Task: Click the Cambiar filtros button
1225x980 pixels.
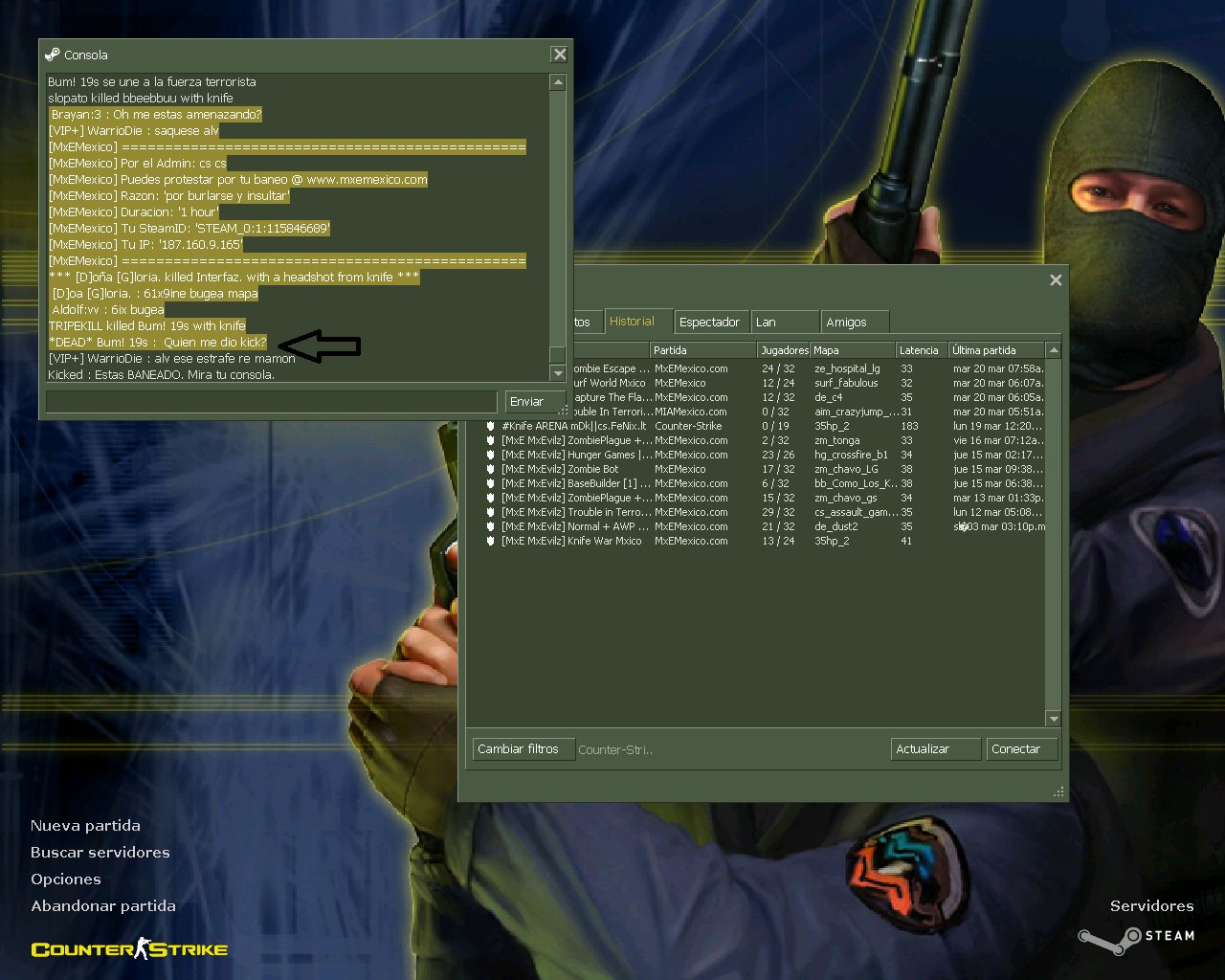Action: click(523, 748)
